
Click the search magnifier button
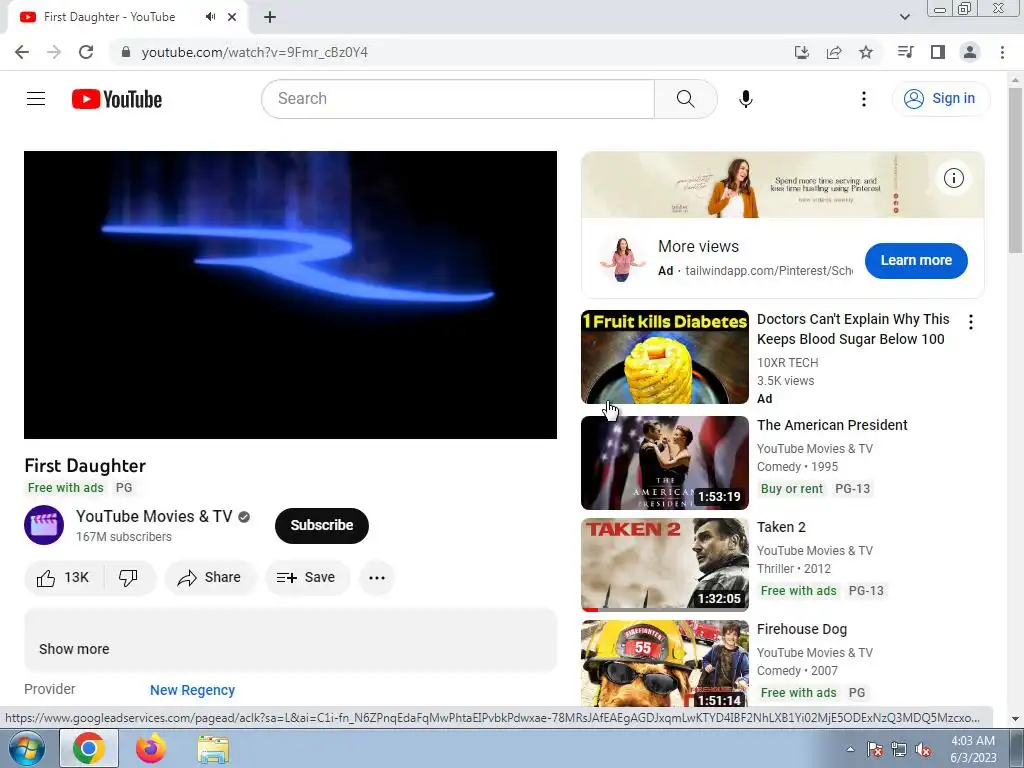[x=686, y=99]
